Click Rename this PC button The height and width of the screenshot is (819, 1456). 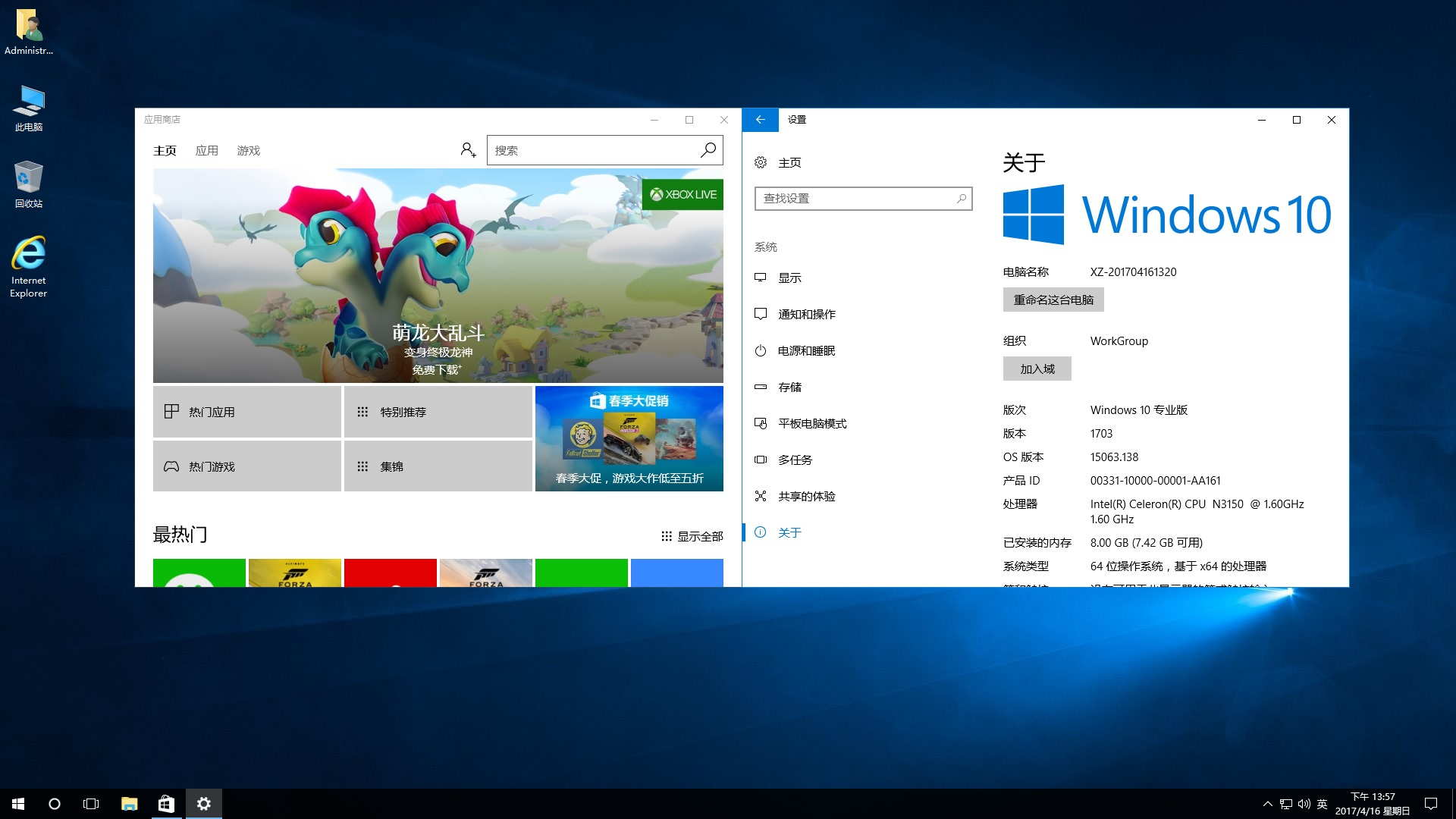pyautogui.click(x=1053, y=300)
